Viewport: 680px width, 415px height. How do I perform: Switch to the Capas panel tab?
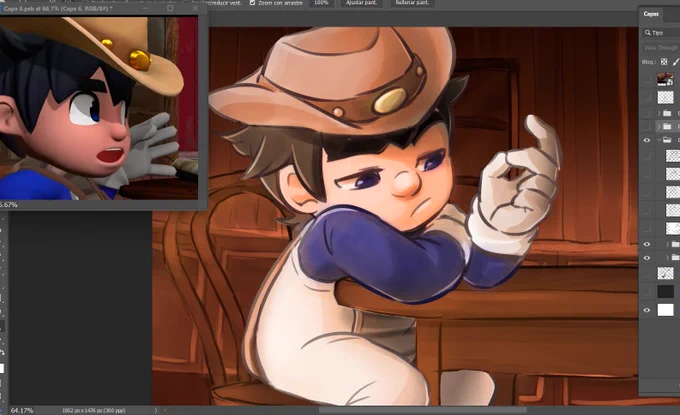(x=651, y=14)
